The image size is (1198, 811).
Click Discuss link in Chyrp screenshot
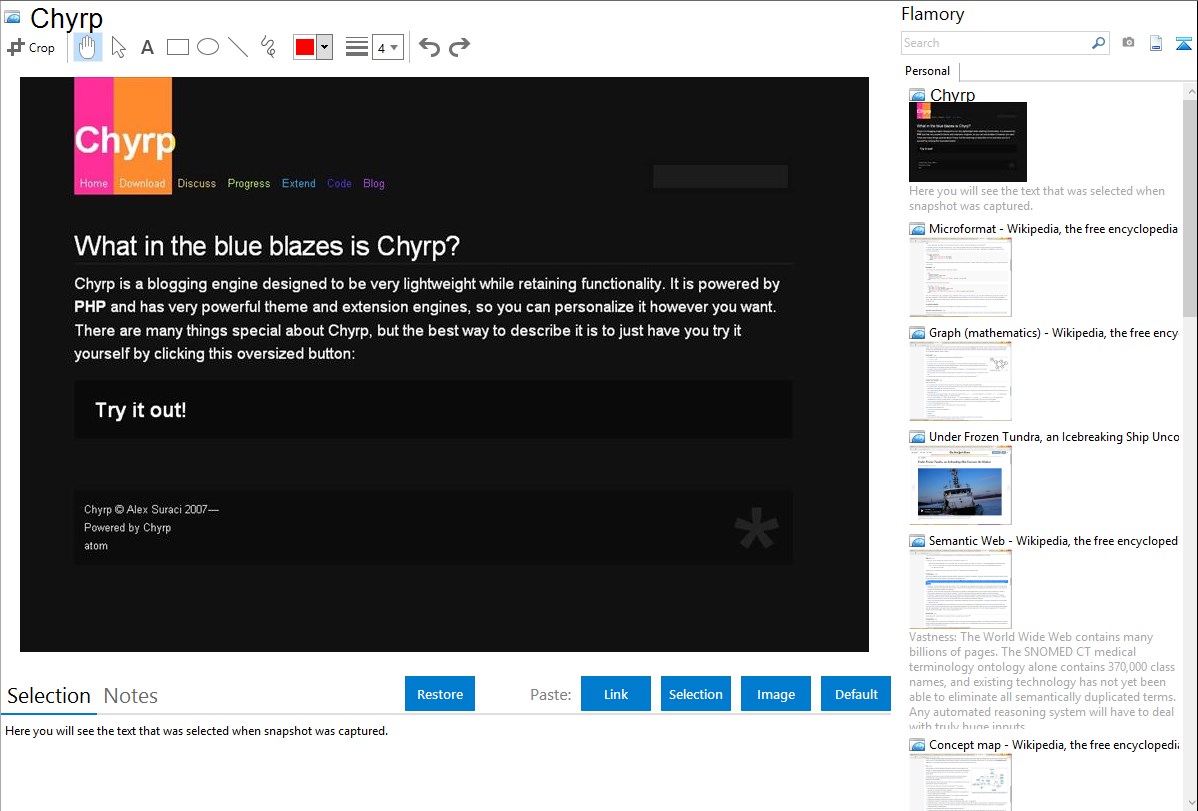coord(196,183)
